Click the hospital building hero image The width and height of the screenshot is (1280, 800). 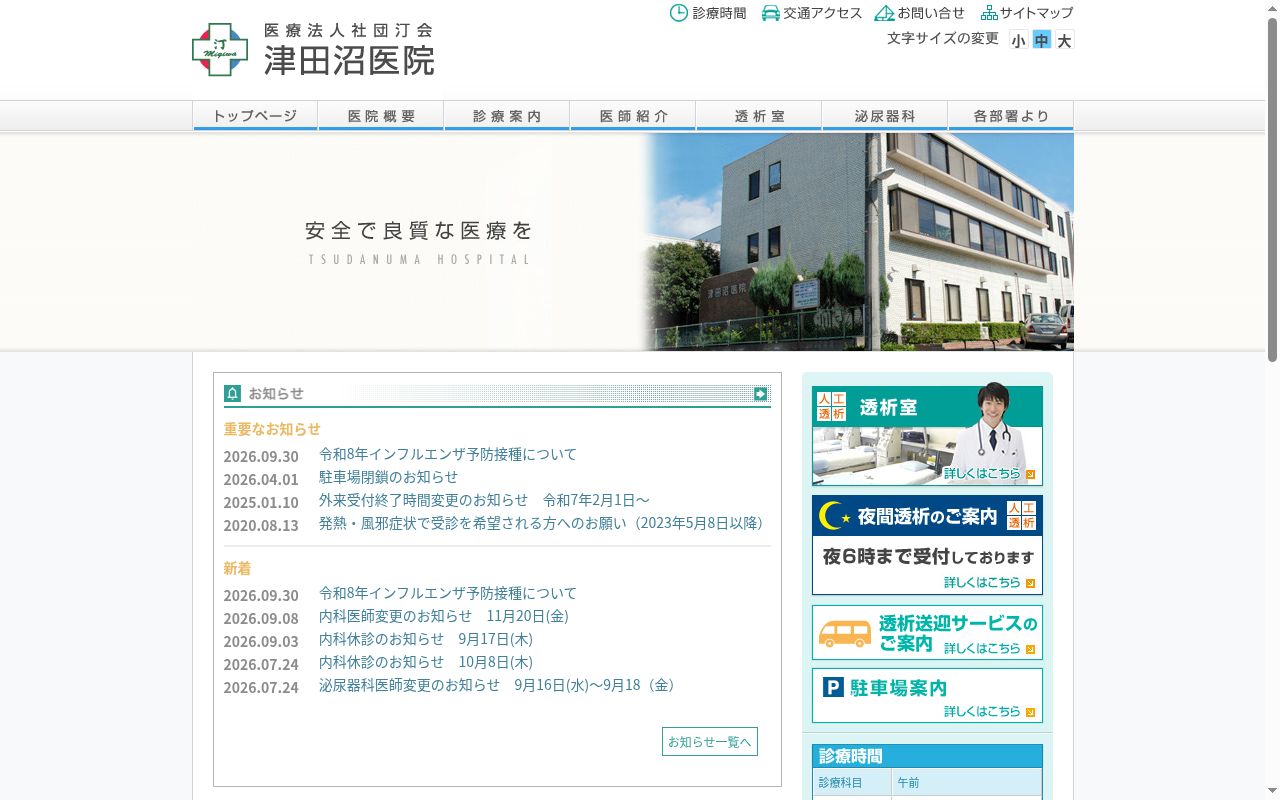pos(860,241)
